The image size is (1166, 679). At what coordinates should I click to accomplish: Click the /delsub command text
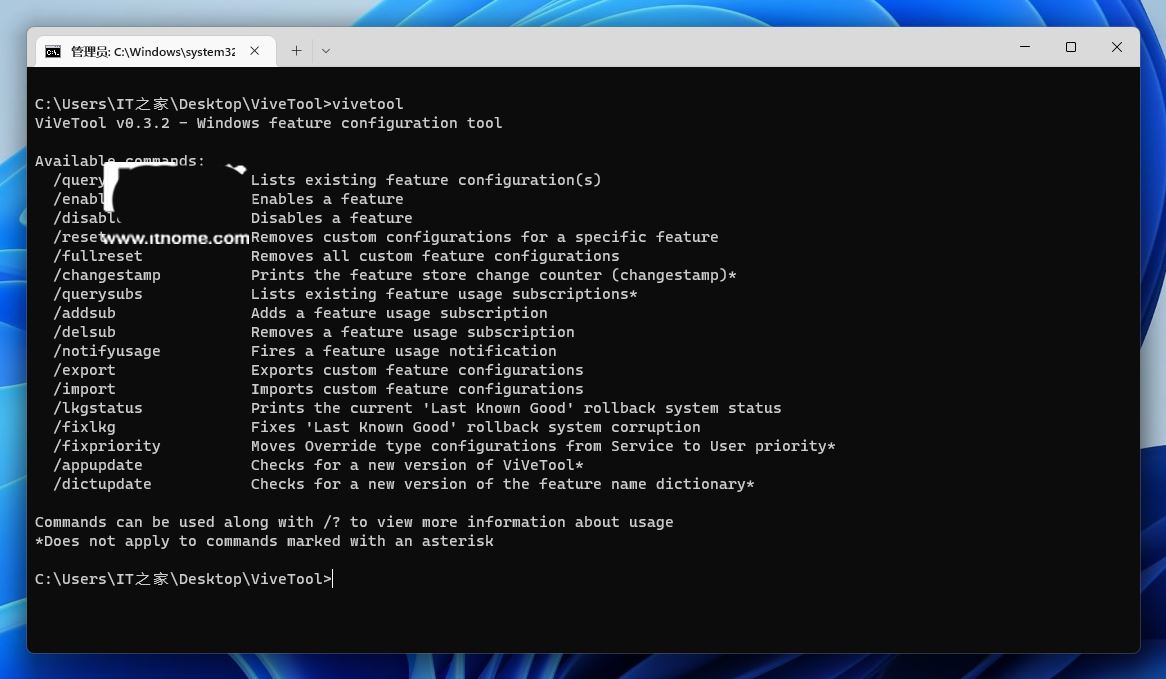pyautogui.click(x=84, y=332)
